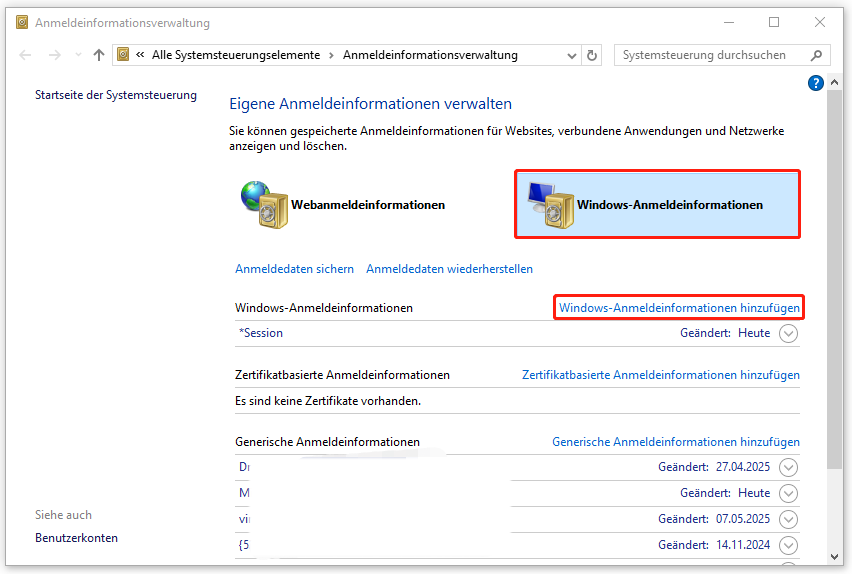Expand the entry changed 07.05.2025

point(788,519)
